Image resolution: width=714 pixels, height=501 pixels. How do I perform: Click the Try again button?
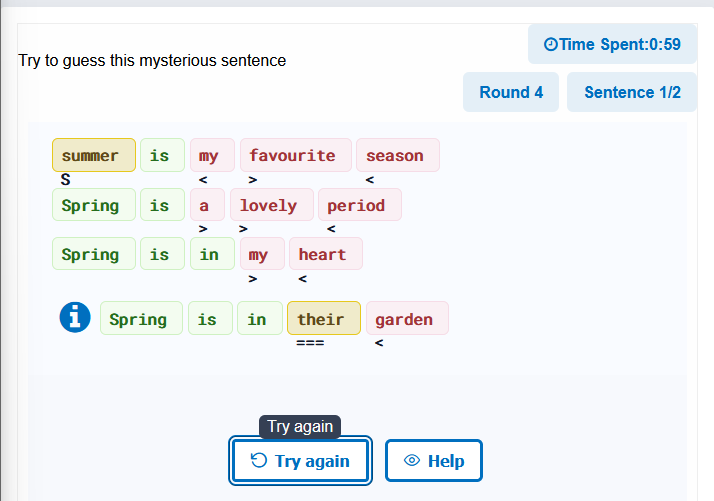[x=300, y=460]
